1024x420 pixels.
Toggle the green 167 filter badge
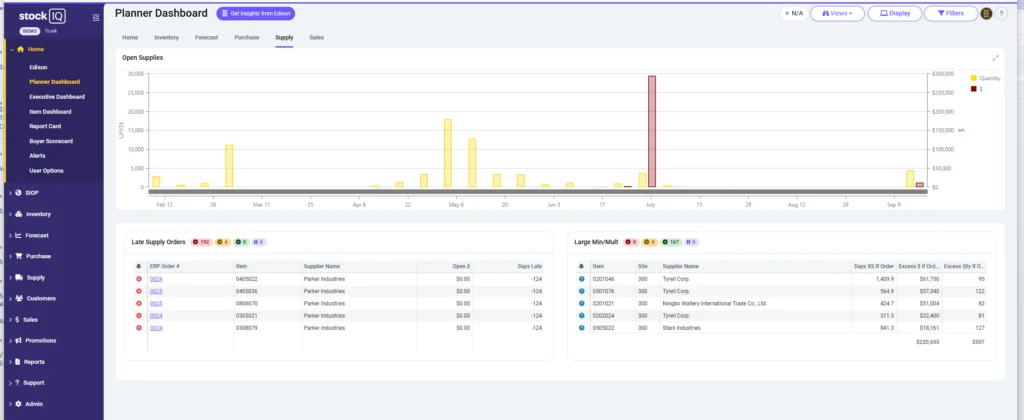point(671,242)
